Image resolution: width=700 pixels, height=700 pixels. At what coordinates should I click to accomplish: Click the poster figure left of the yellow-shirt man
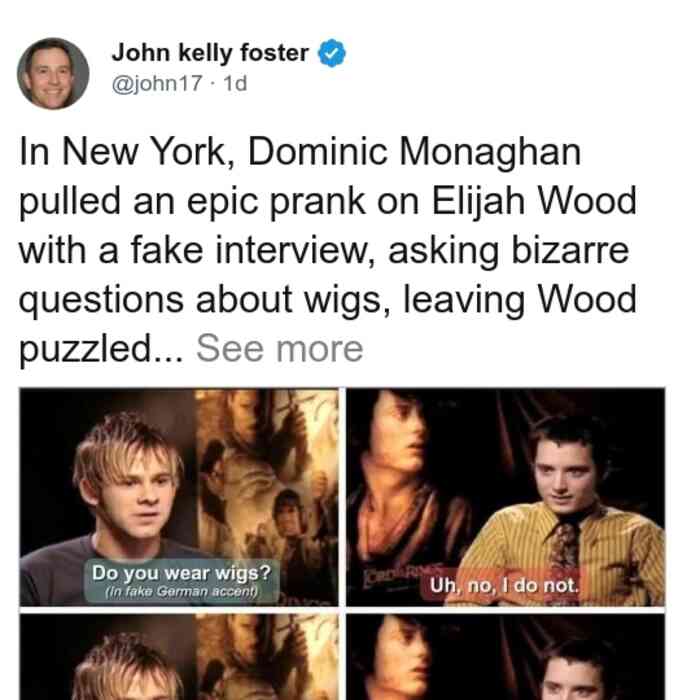pos(402,482)
